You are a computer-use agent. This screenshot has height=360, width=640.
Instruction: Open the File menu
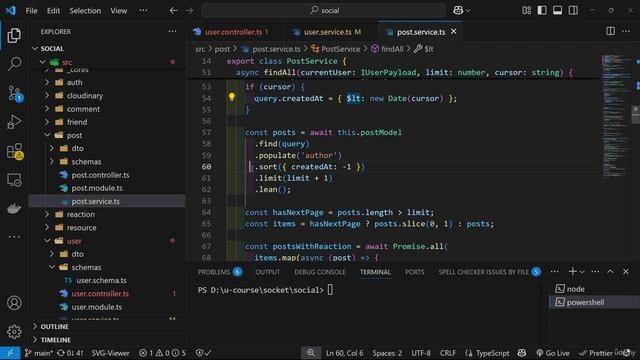pyautogui.click(x=31, y=11)
